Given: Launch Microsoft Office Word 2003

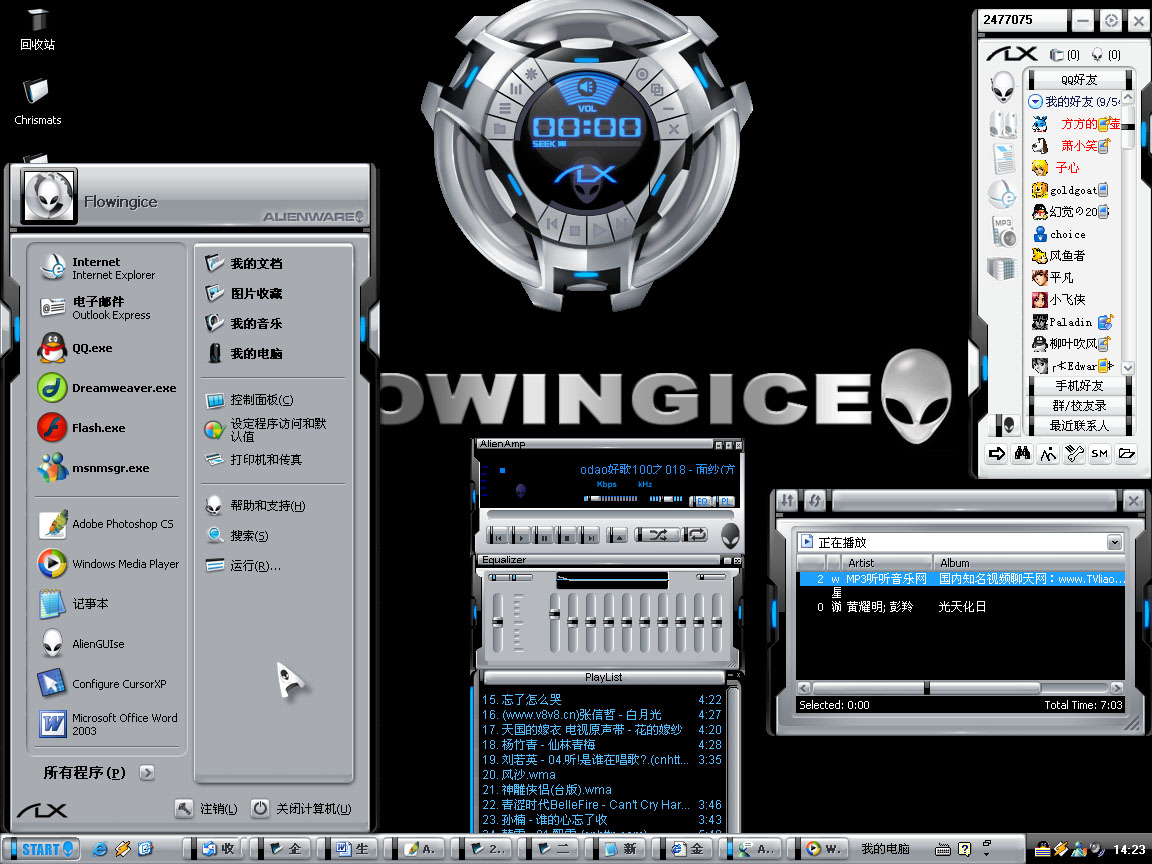Looking at the screenshot, I should (108, 724).
